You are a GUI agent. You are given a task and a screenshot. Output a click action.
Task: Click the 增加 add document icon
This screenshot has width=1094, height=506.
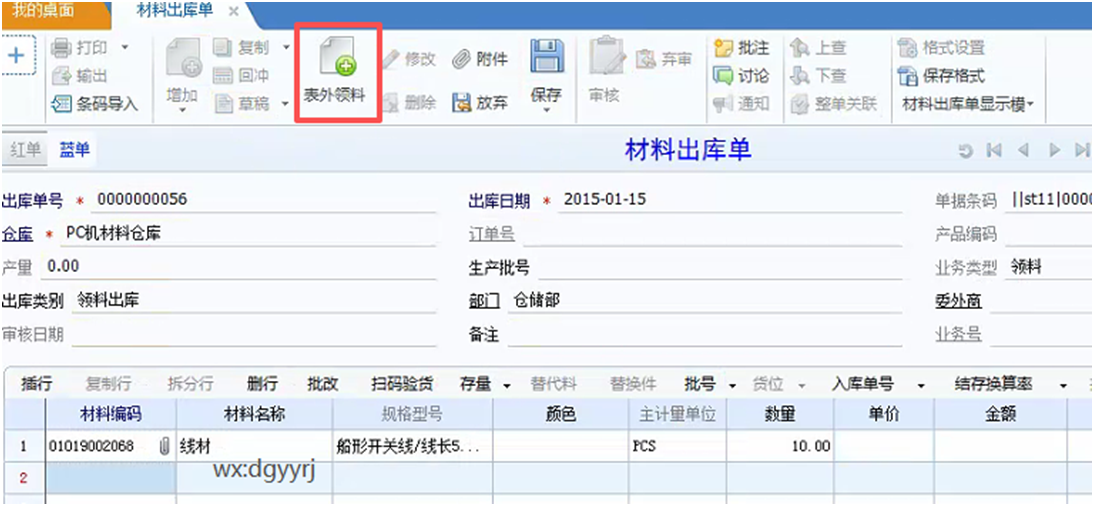click(x=183, y=58)
